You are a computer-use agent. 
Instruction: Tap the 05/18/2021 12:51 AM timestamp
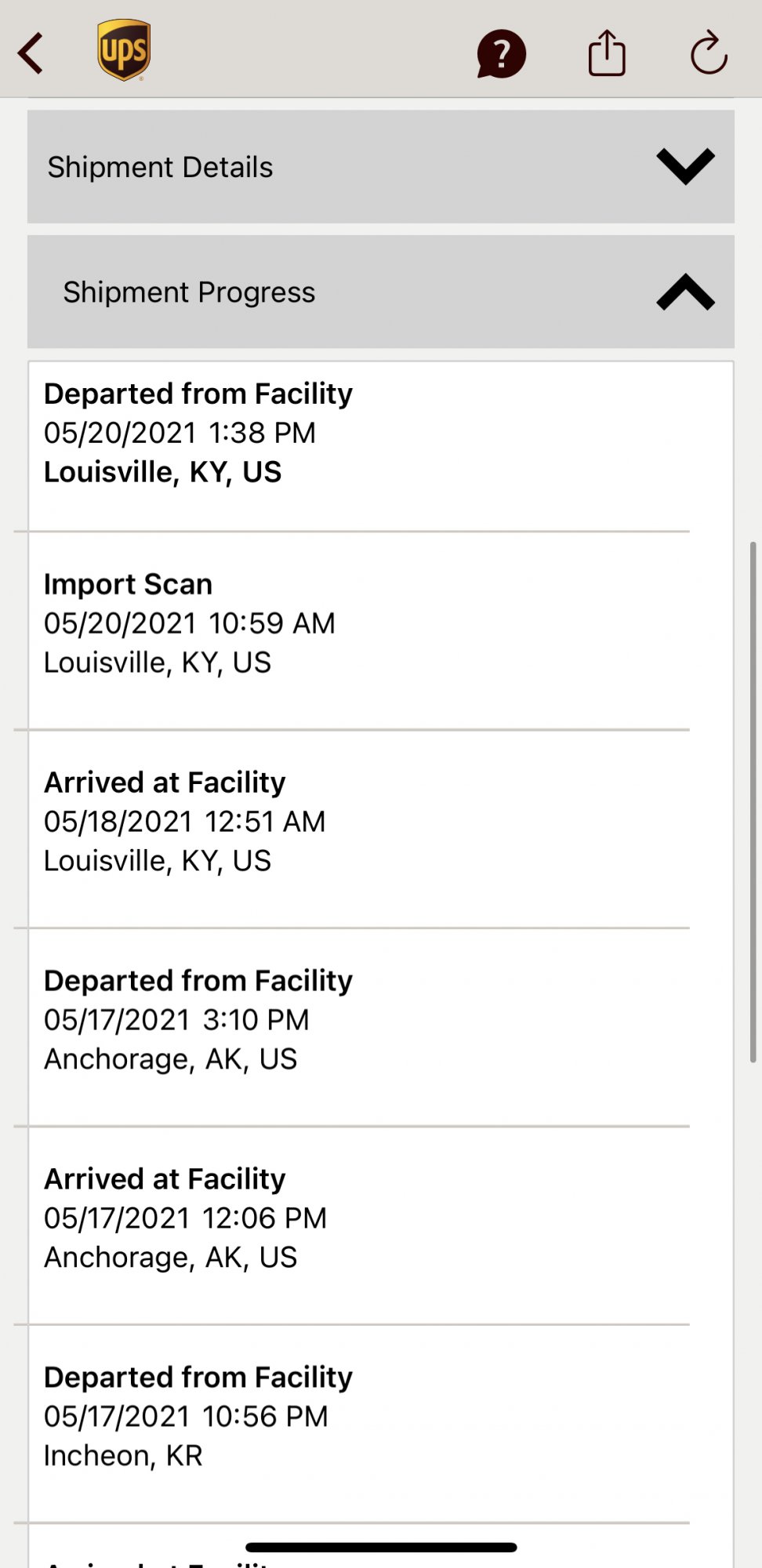(x=184, y=822)
